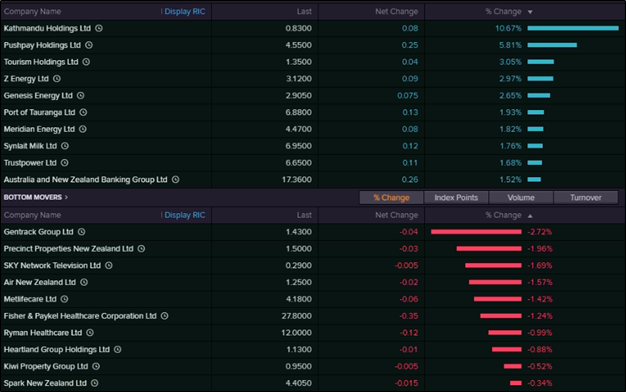The width and height of the screenshot is (626, 392).
Task: Click clock icon beside Synlait Milk Ltd
Action: pos(65,146)
